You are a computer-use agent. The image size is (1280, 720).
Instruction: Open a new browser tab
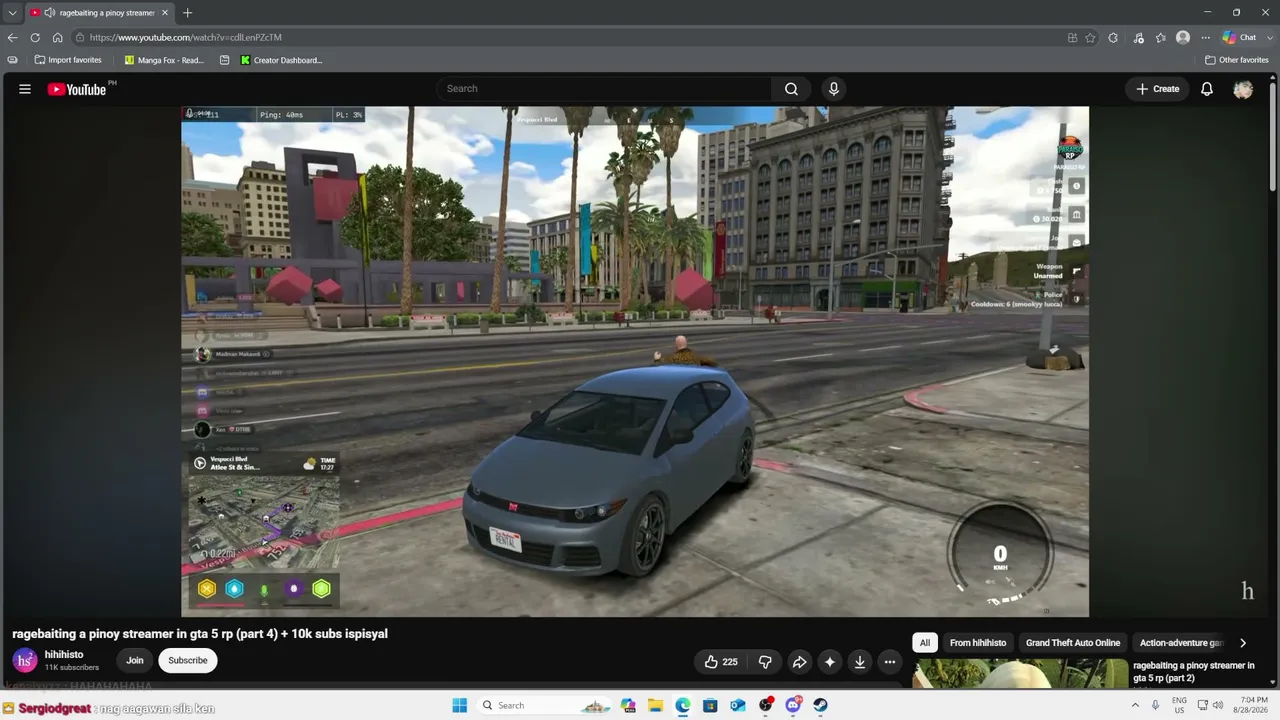point(187,13)
